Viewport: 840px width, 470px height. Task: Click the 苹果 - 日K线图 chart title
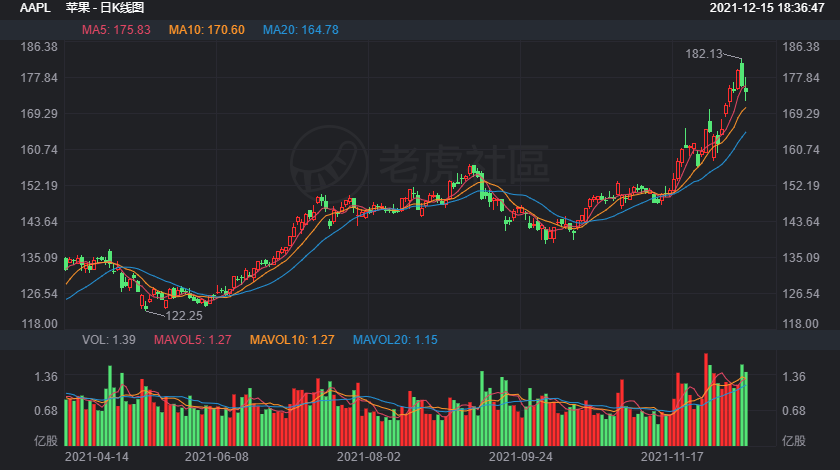tap(105, 8)
